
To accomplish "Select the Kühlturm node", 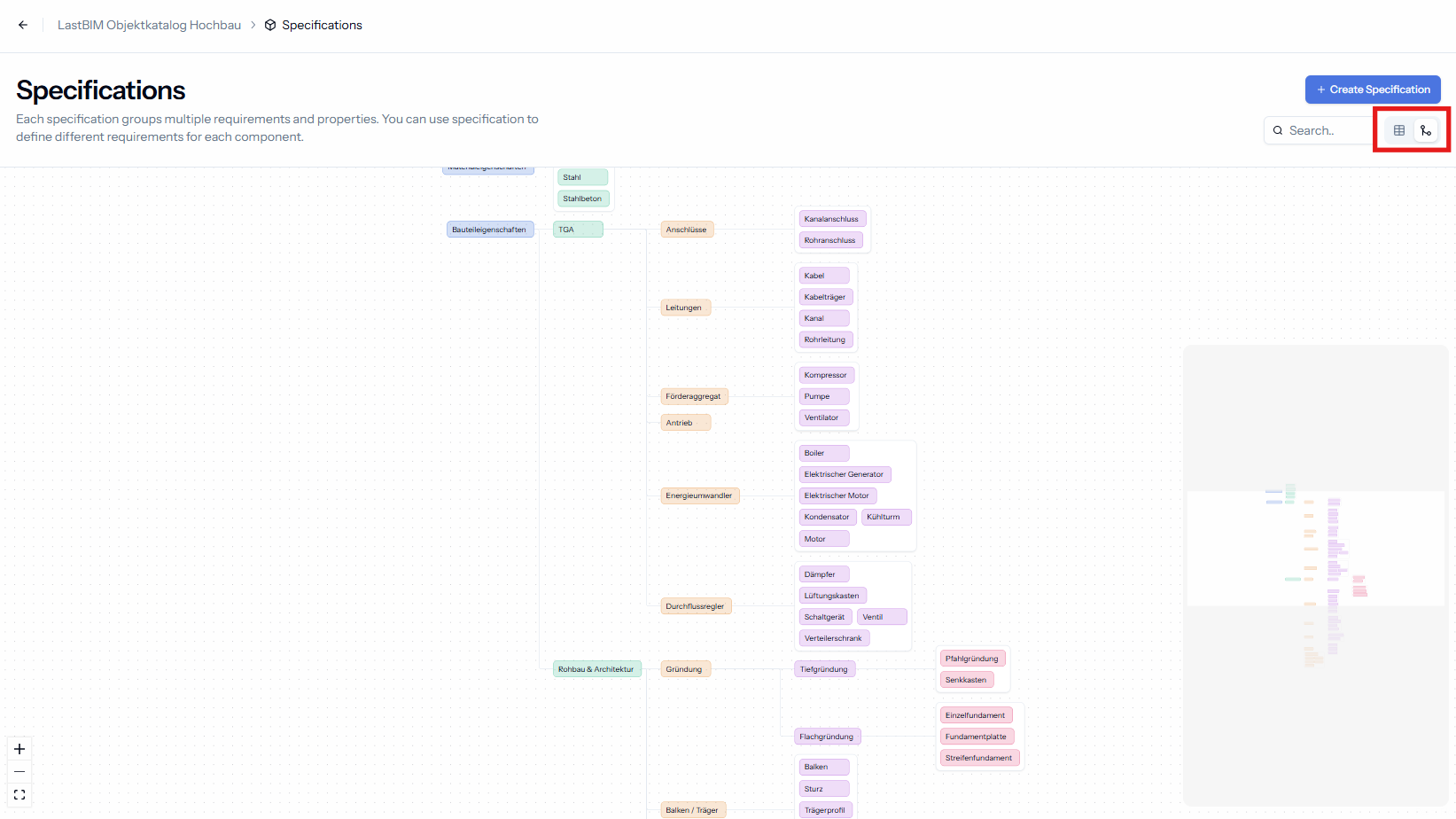I will pos(886,517).
